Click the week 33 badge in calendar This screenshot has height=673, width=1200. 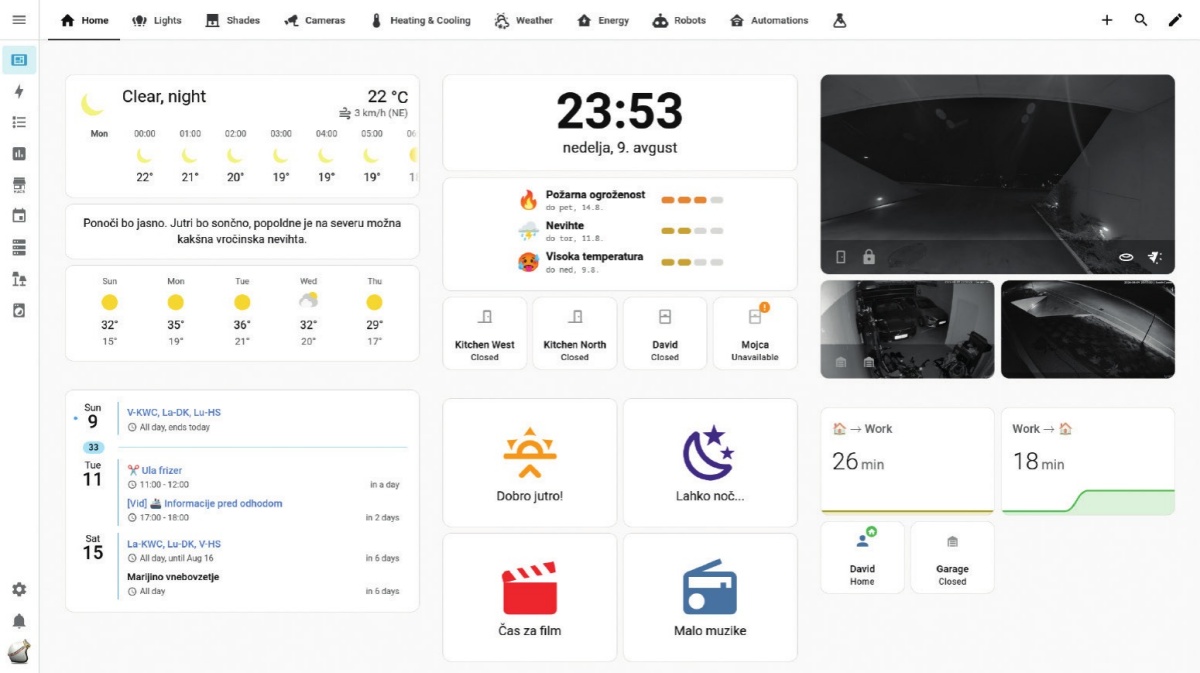coord(93,447)
